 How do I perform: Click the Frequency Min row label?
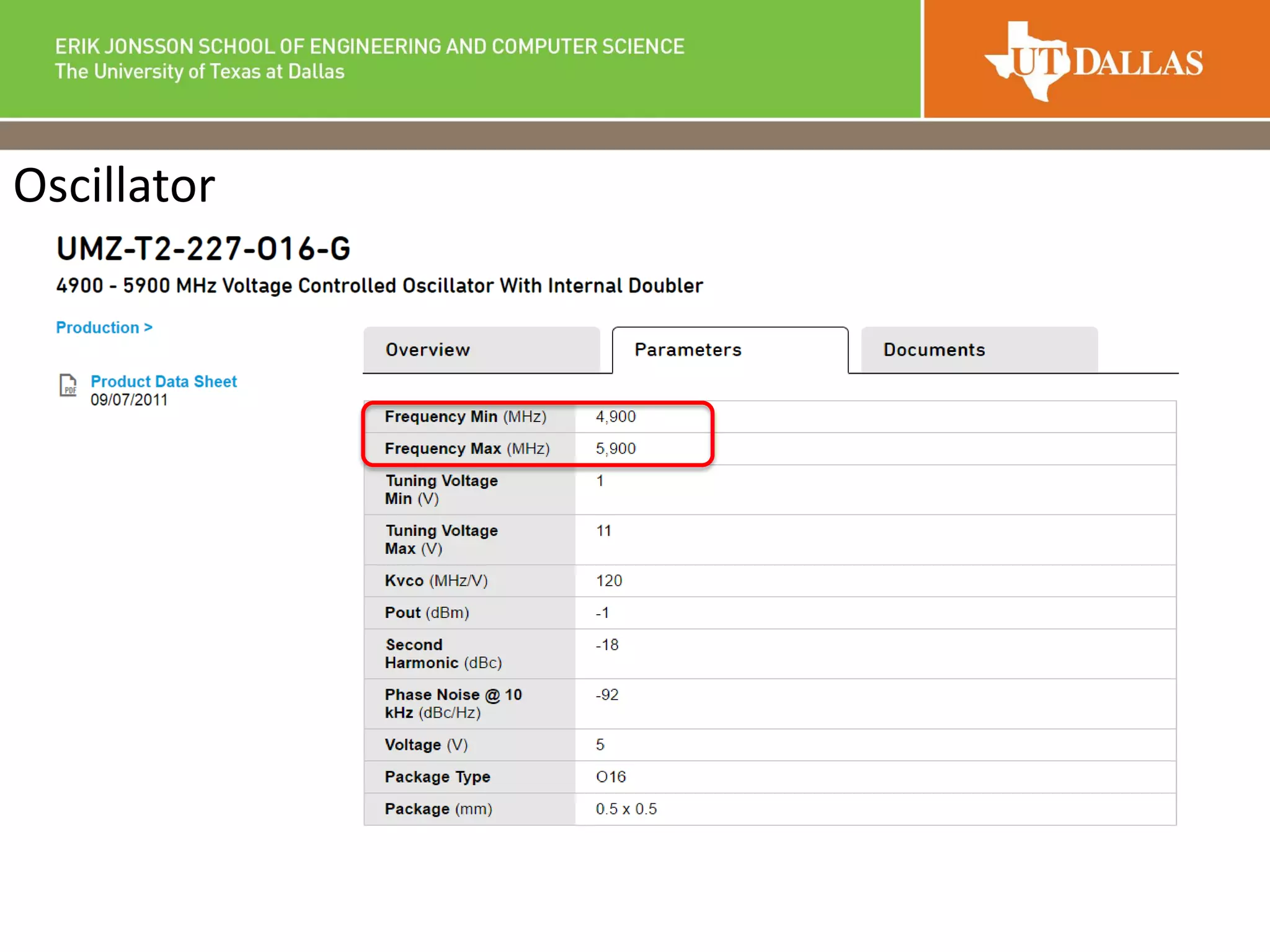(x=465, y=416)
